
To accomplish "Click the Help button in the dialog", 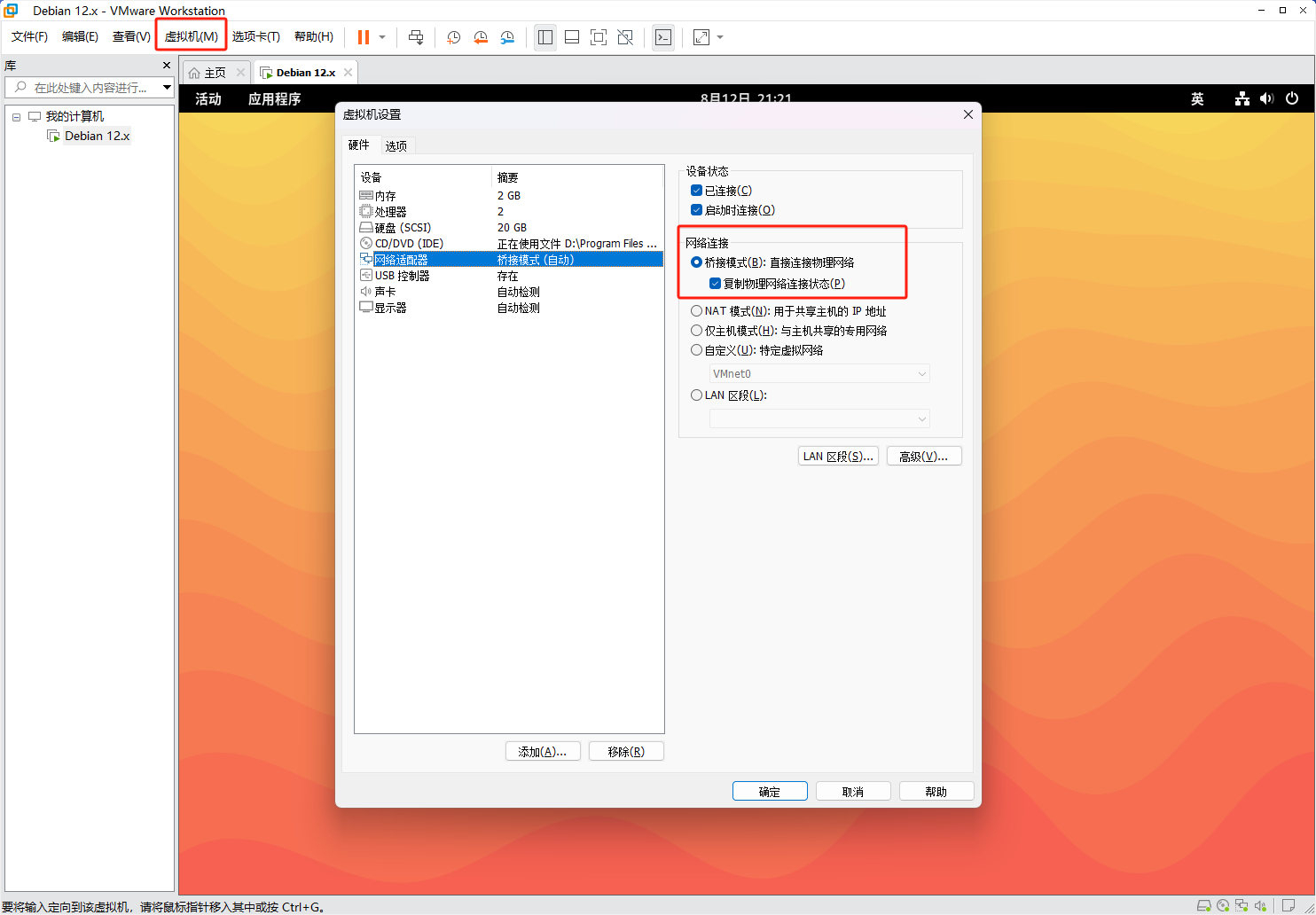I will coord(936,792).
